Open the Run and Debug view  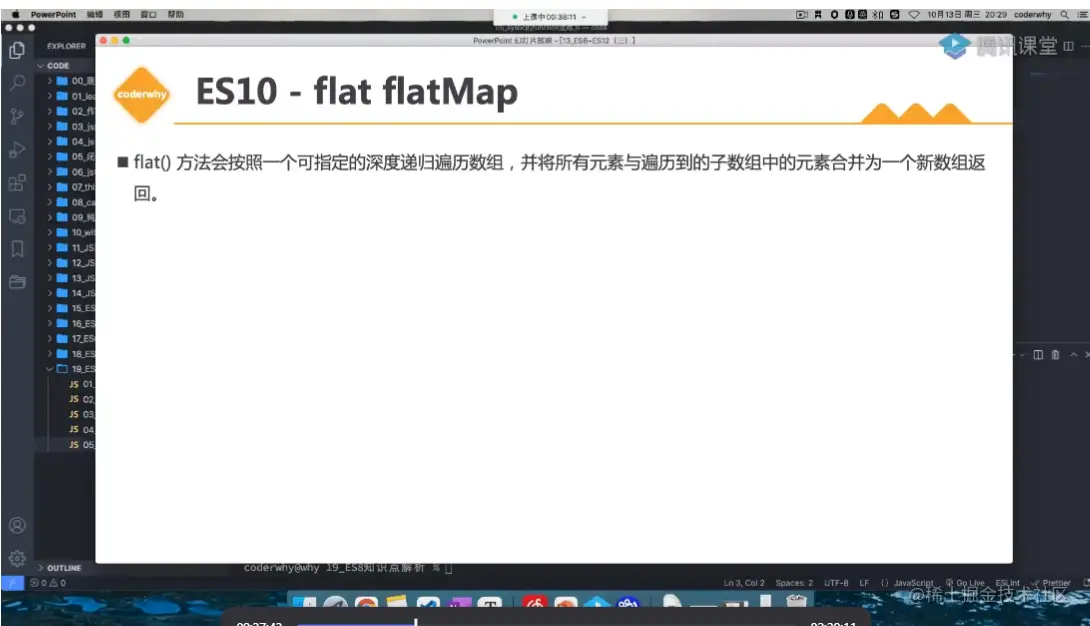(17, 149)
